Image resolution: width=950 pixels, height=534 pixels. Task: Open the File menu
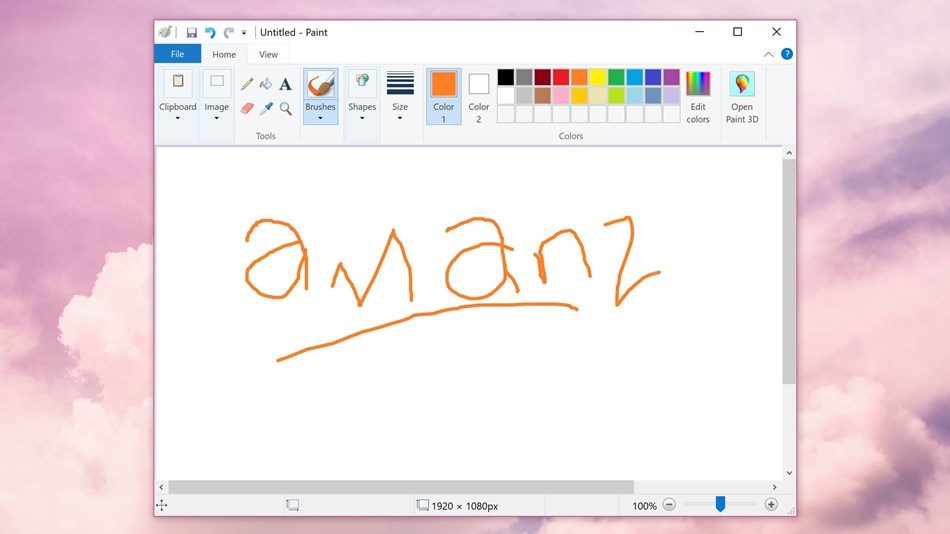[x=178, y=54]
